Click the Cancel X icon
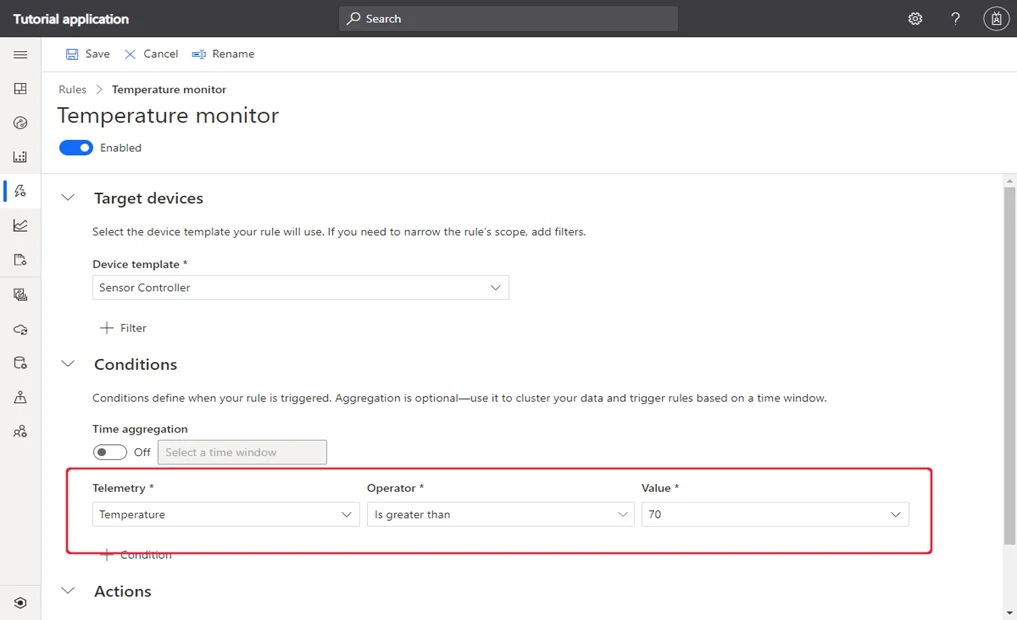 pyautogui.click(x=130, y=54)
